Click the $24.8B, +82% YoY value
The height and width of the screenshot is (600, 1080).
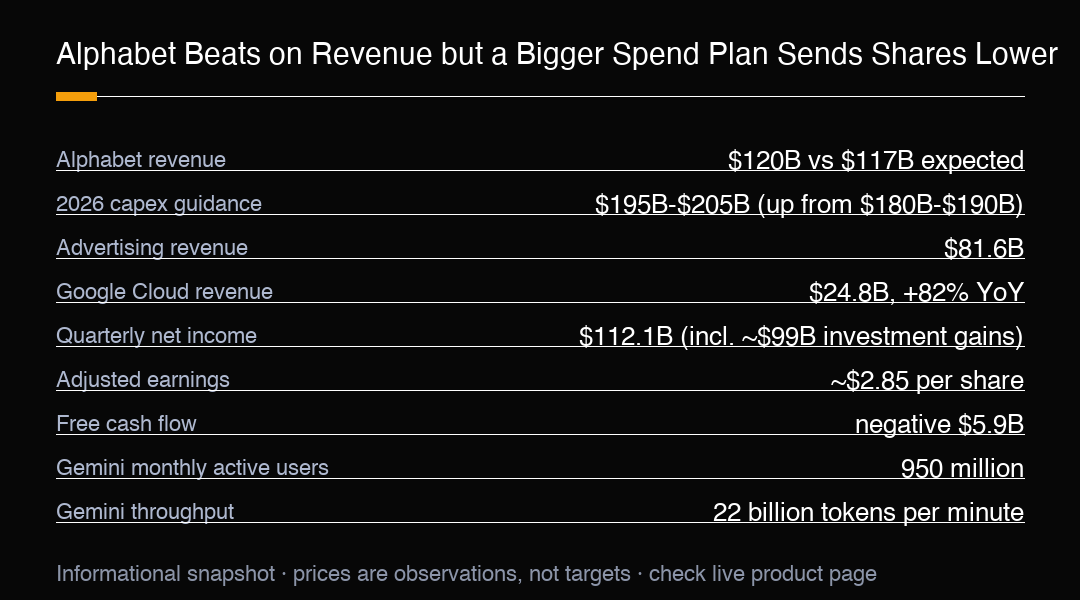pos(916,292)
